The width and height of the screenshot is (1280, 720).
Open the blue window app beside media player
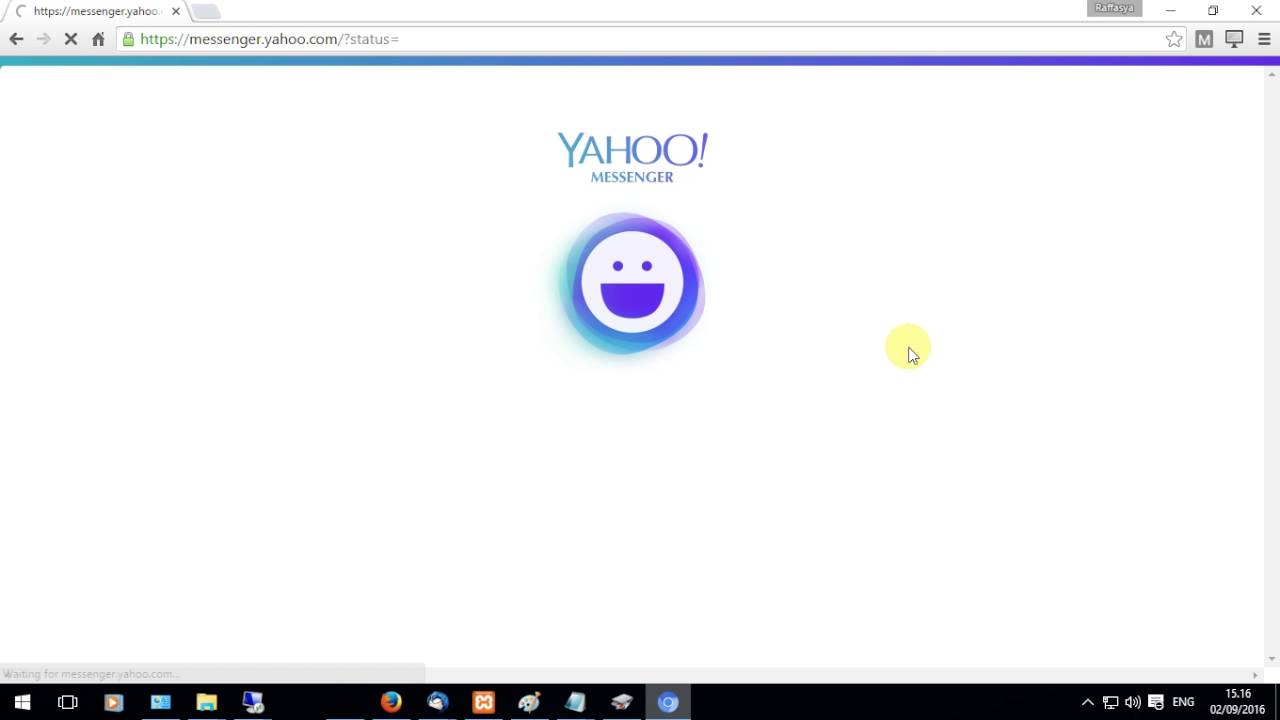tap(160, 702)
